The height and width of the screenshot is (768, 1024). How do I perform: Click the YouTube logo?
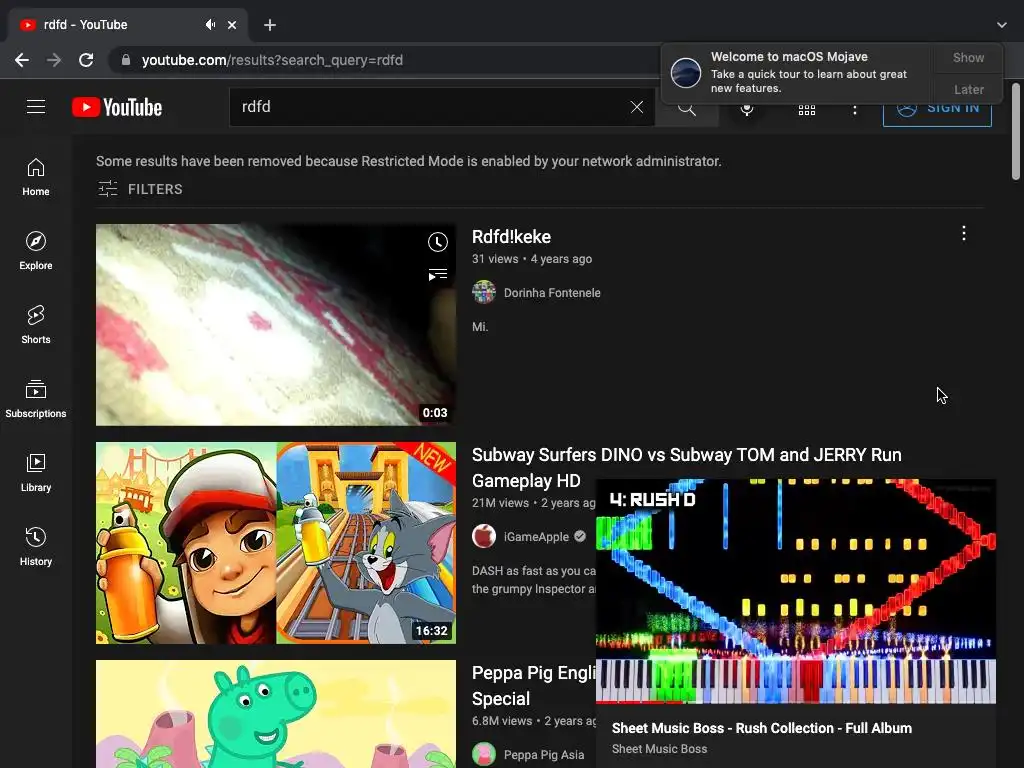point(117,107)
